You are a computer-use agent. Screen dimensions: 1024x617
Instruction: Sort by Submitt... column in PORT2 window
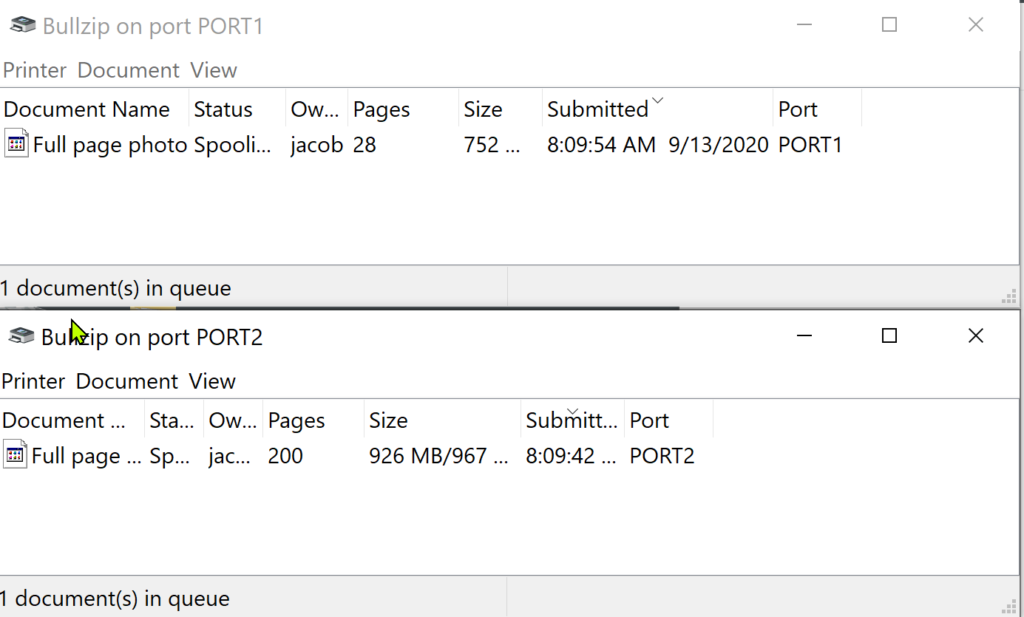573,420
